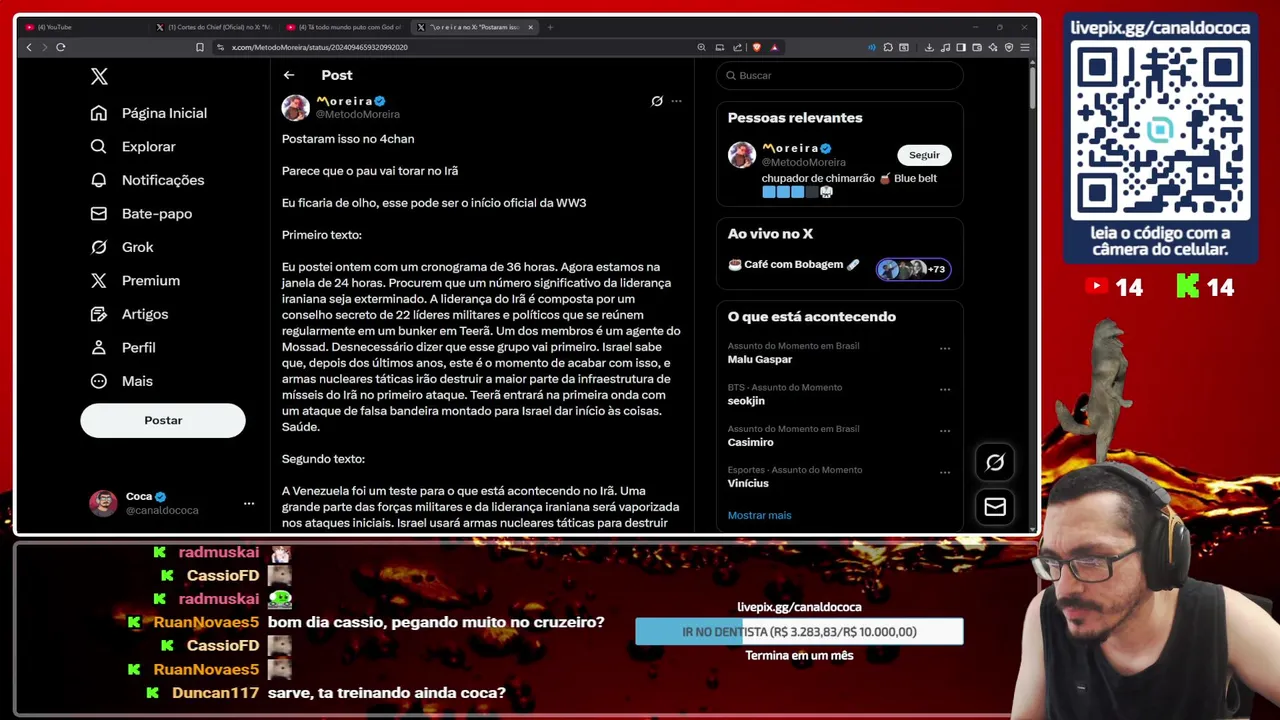Click 'Postaram isso no 4chan' text
The width and height of the screenshot is (1280, 720).
tap(348, 139)
